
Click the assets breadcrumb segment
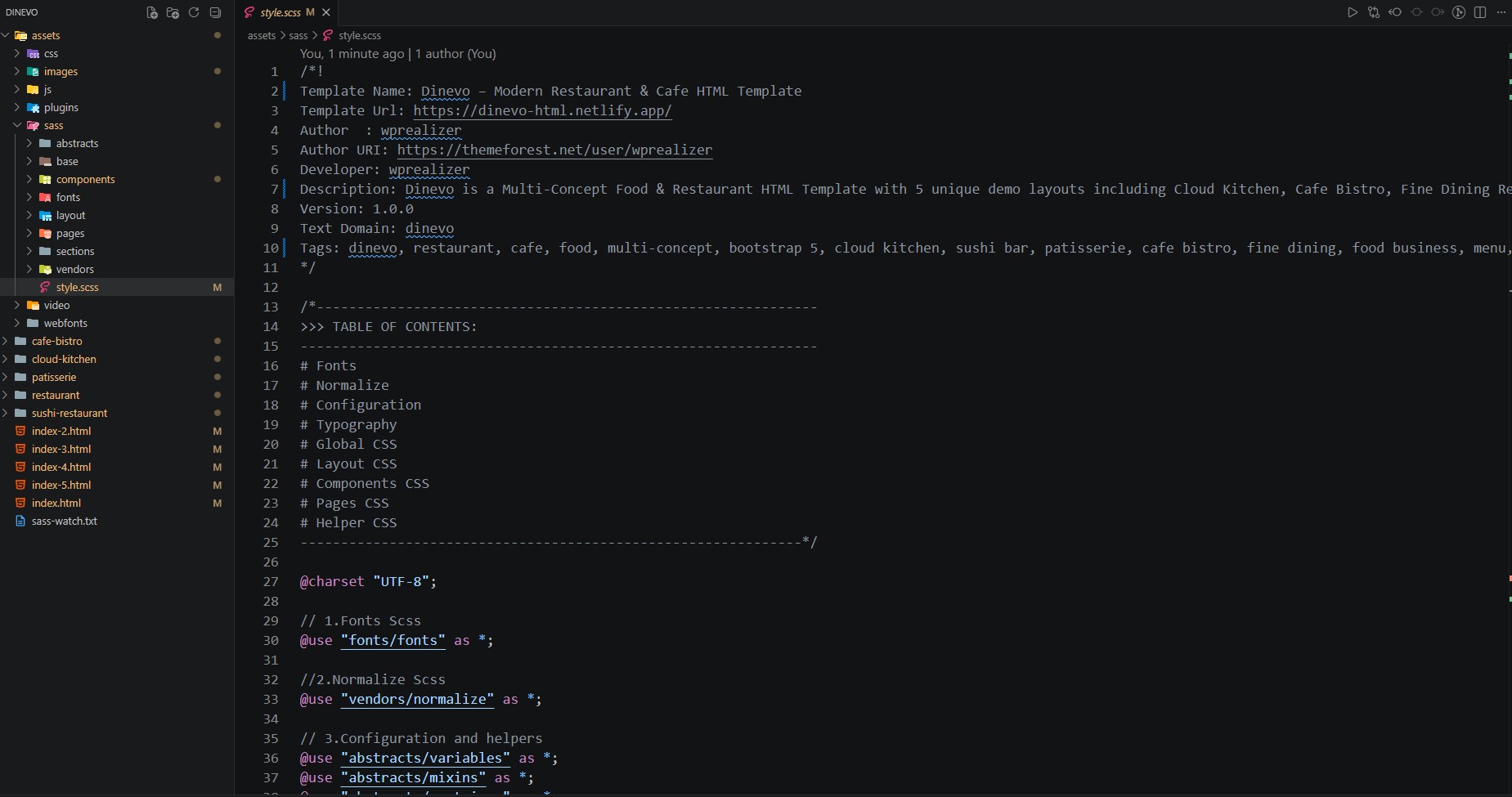[262, 35]
